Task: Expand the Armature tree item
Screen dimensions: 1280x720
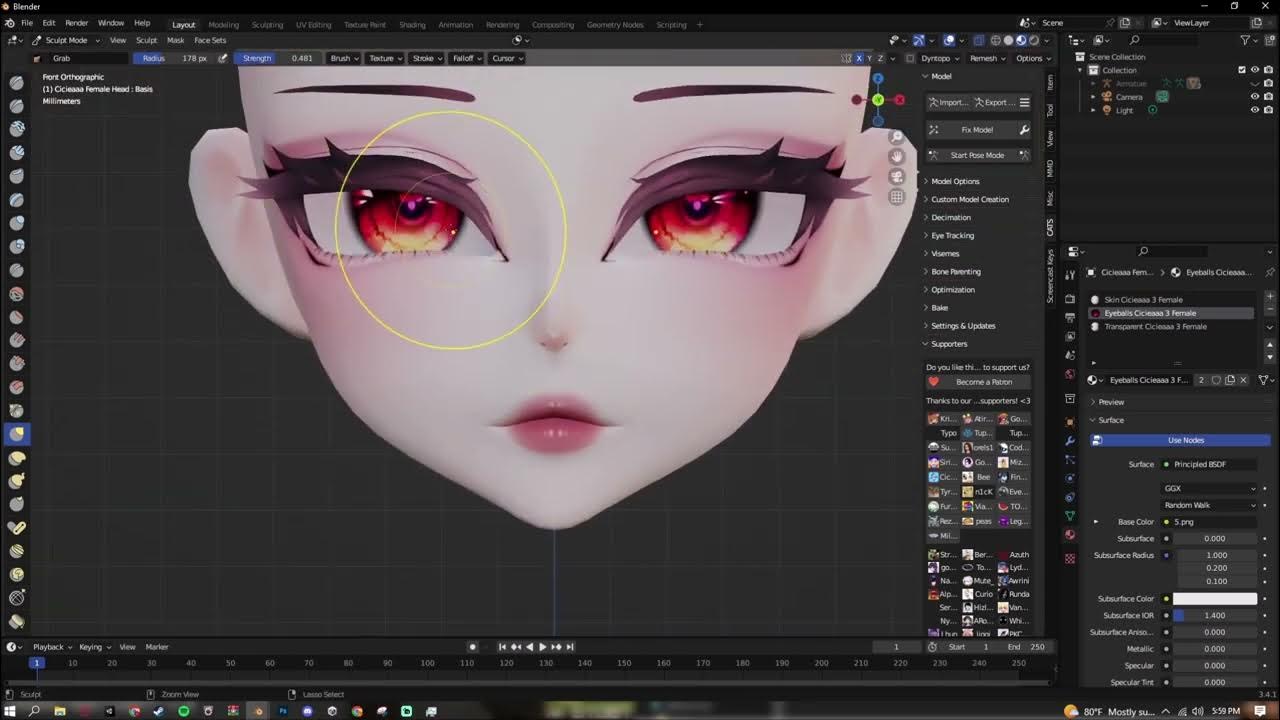Action: click(x=1094, y=83)
